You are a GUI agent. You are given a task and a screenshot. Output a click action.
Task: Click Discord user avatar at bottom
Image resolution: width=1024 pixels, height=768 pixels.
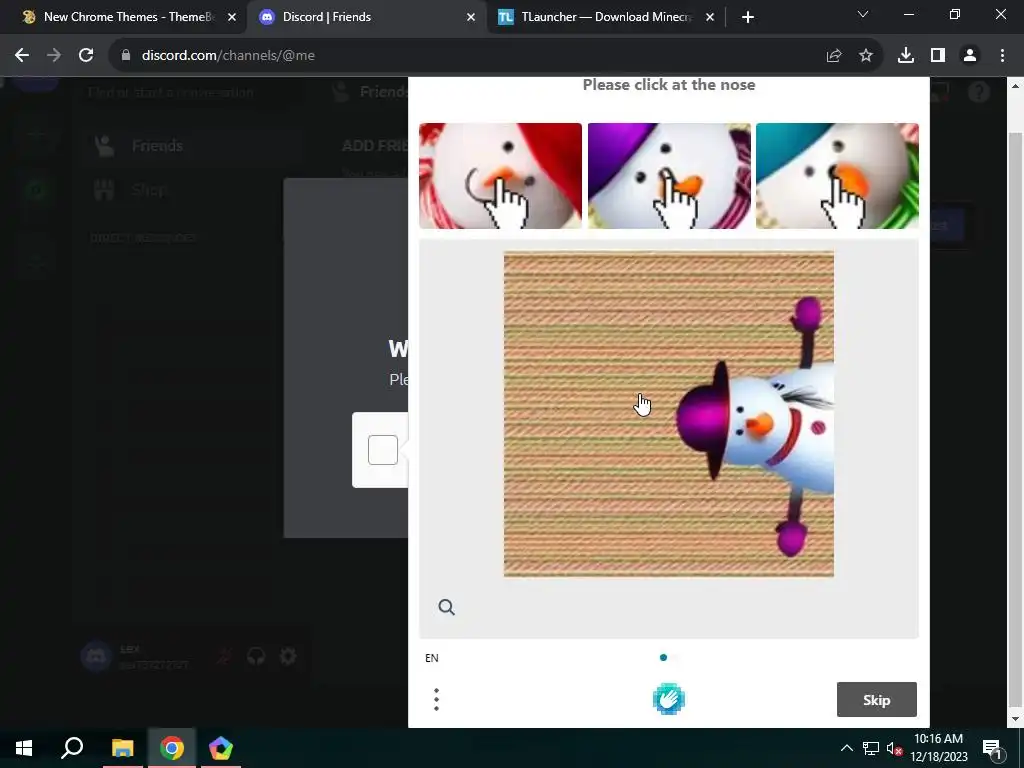[96, 656]
